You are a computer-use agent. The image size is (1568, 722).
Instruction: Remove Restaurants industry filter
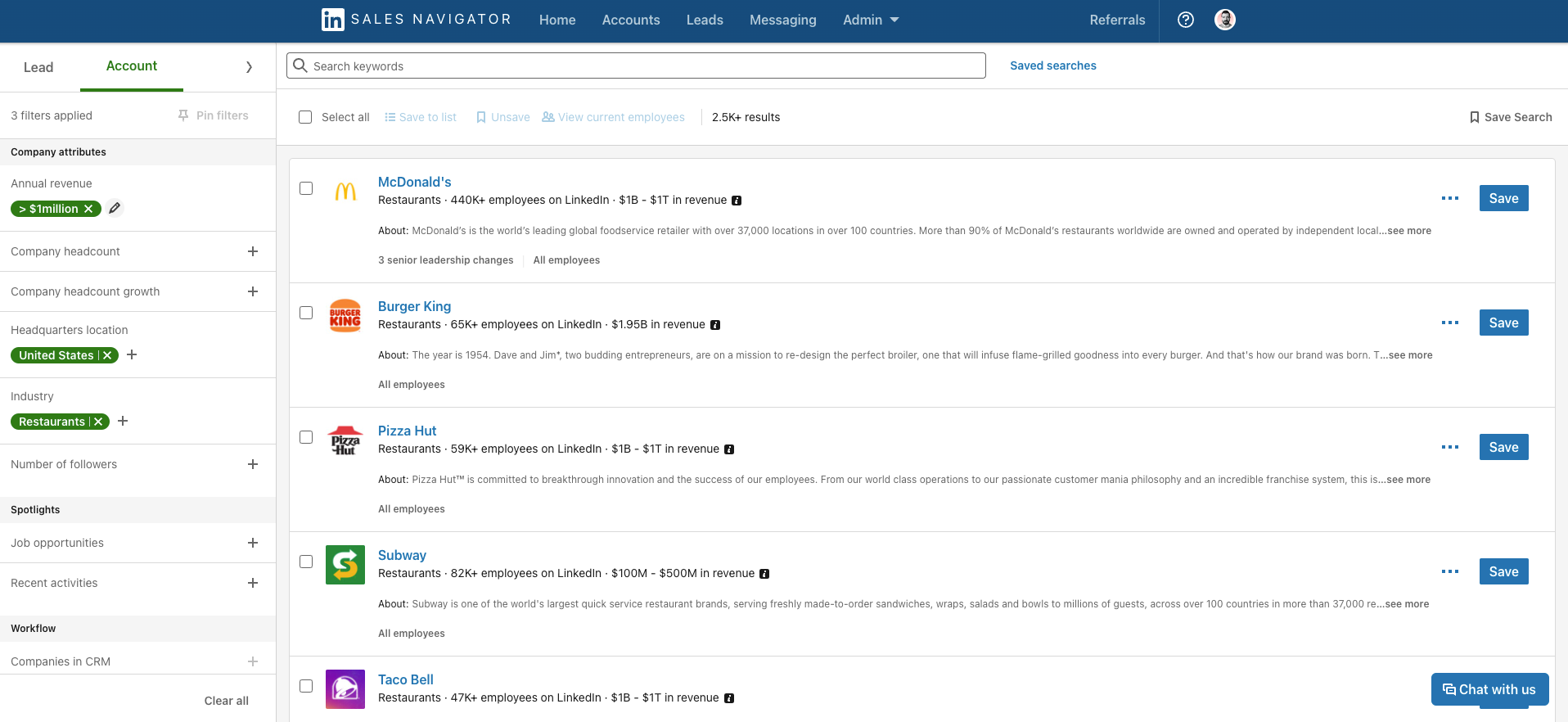click(98, 422)
